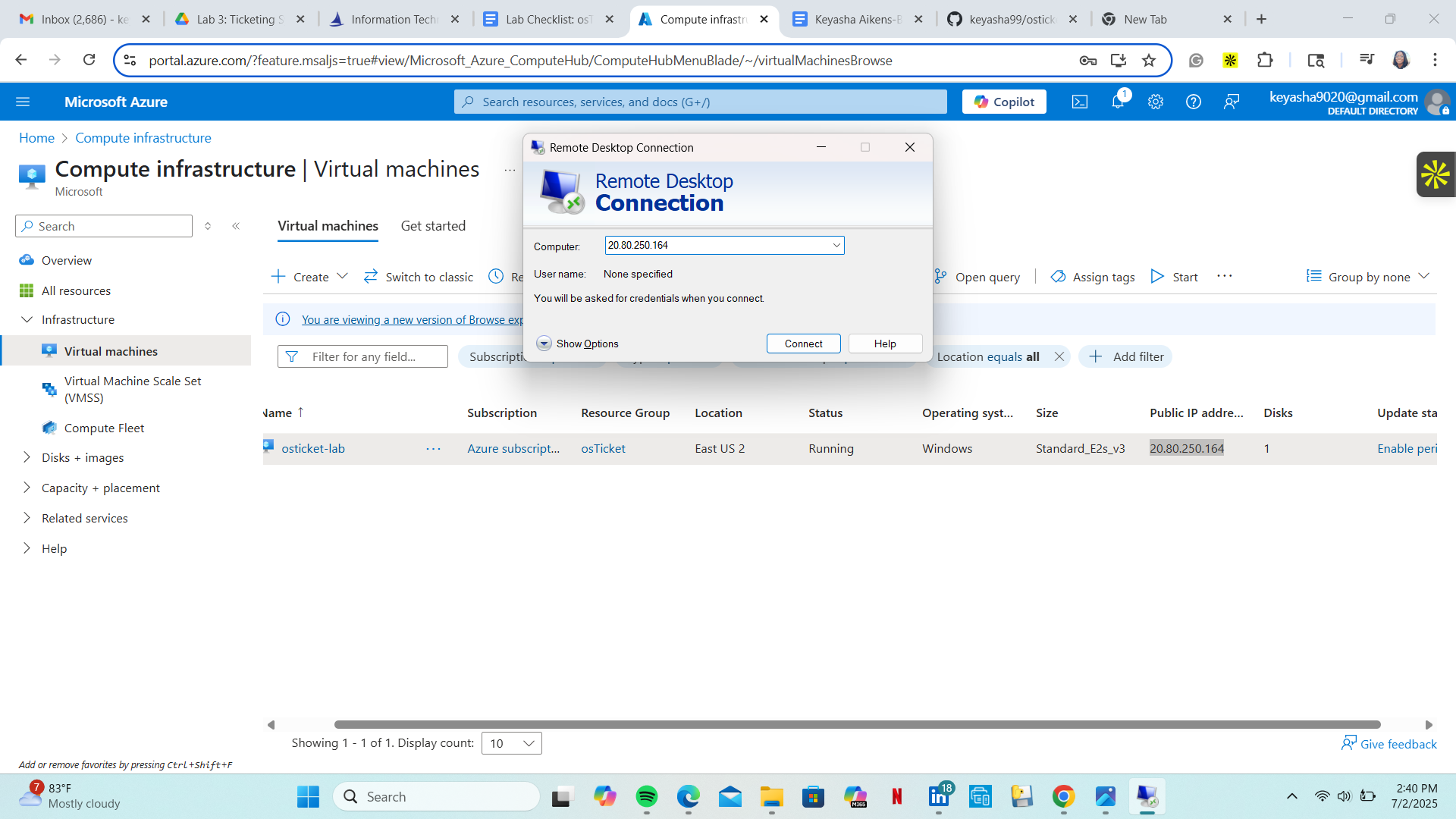Click Help in Remote Desktop Connection
This screenshot has width=1456, height=819.
coord(886,344)
